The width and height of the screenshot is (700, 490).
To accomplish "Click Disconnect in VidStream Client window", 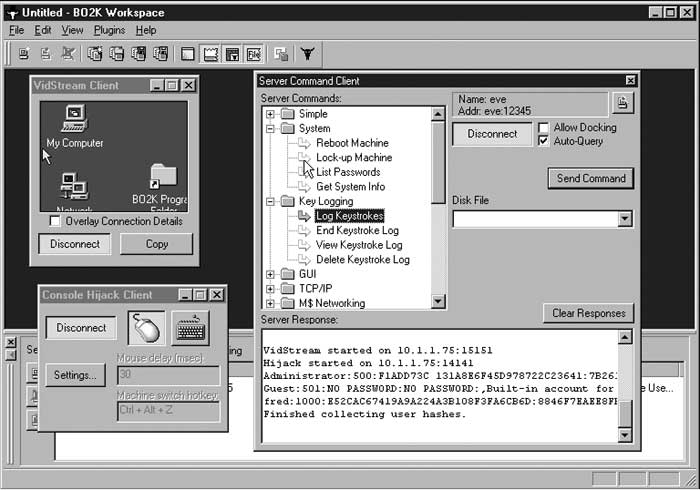I will 75,244.
